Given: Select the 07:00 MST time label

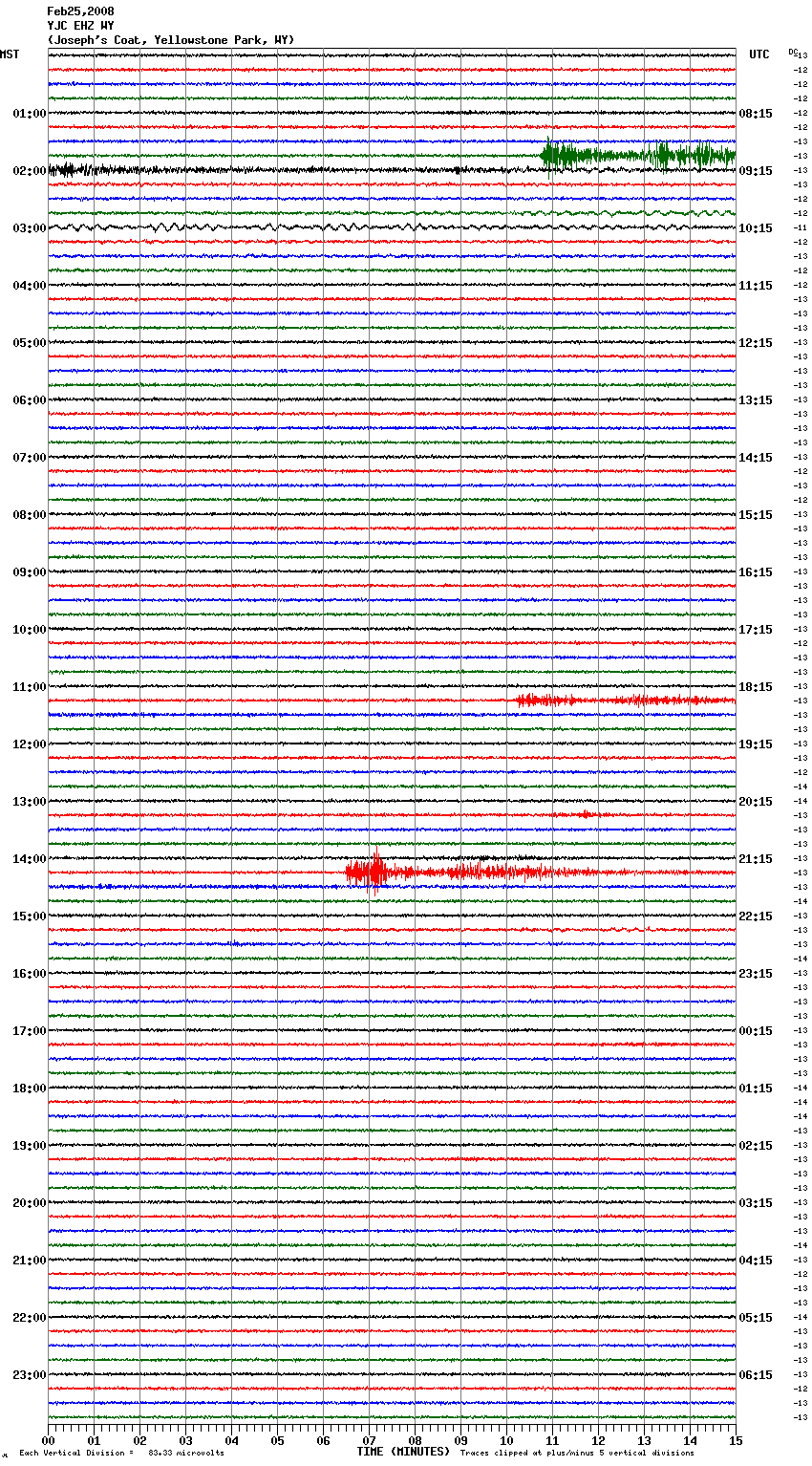Looking at the screenshot, I should click(x=30, y=458).
